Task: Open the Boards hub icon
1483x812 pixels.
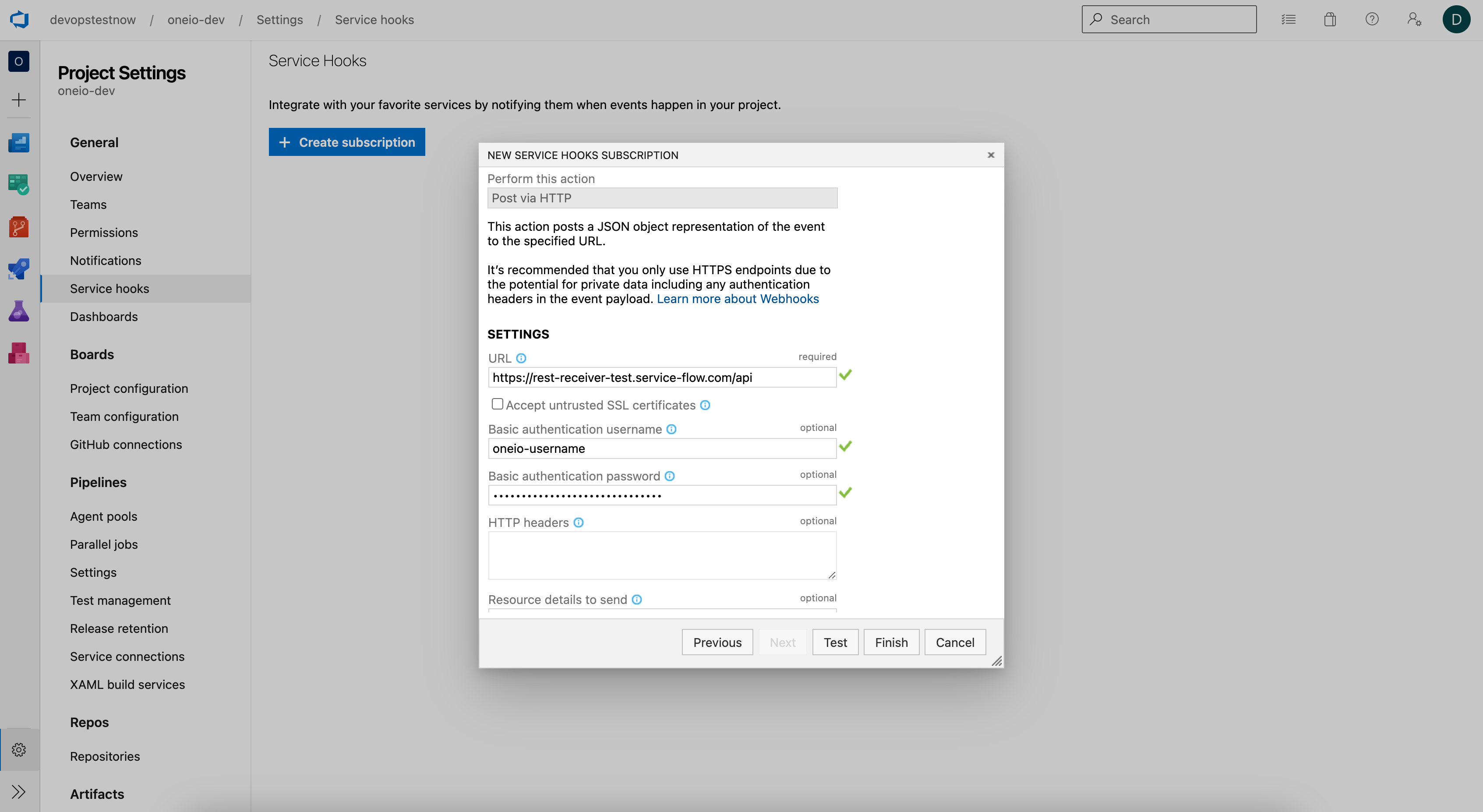Action: coord(19,184)
